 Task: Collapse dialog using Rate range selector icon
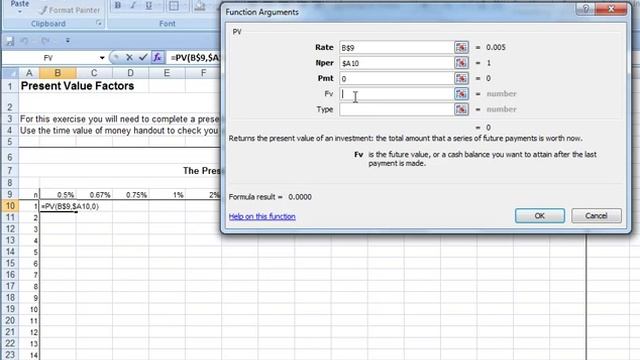tap(461, 47)
